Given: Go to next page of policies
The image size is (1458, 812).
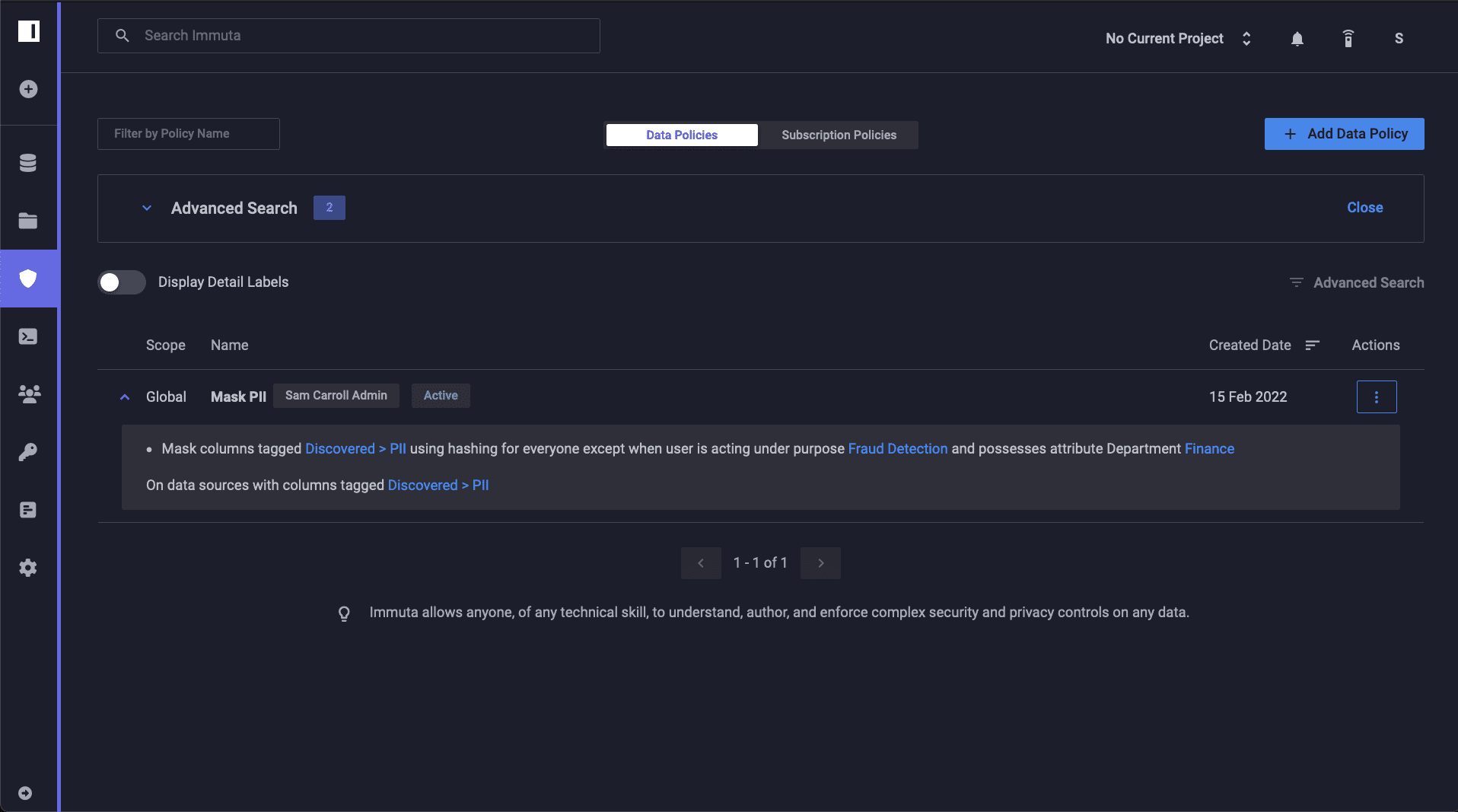Looking at the screenshot, I should tap(820, 563).
